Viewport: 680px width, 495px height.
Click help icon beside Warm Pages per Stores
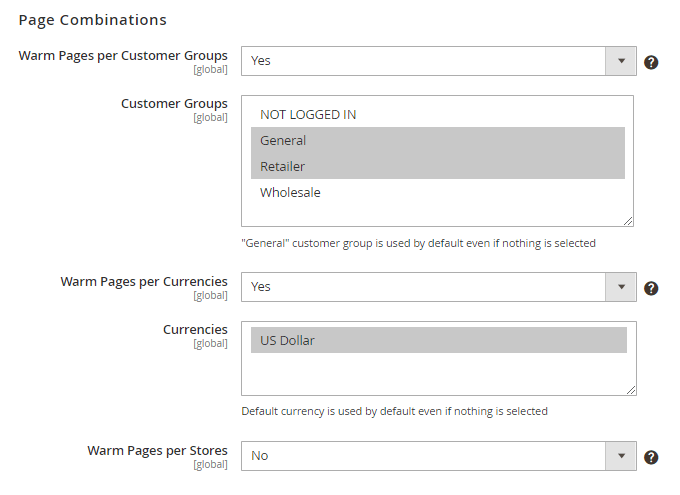coord(651,457)
